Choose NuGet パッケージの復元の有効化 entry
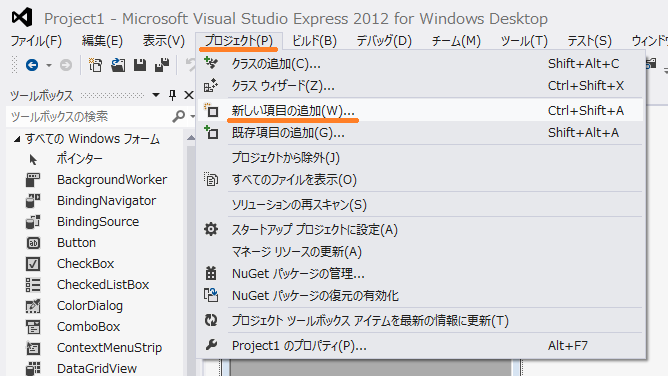 [x=421, y=296]
